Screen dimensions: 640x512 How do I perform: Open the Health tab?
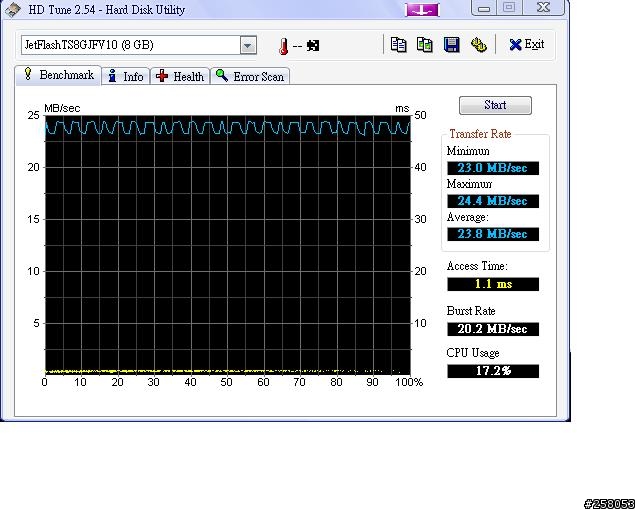point(180,76)
